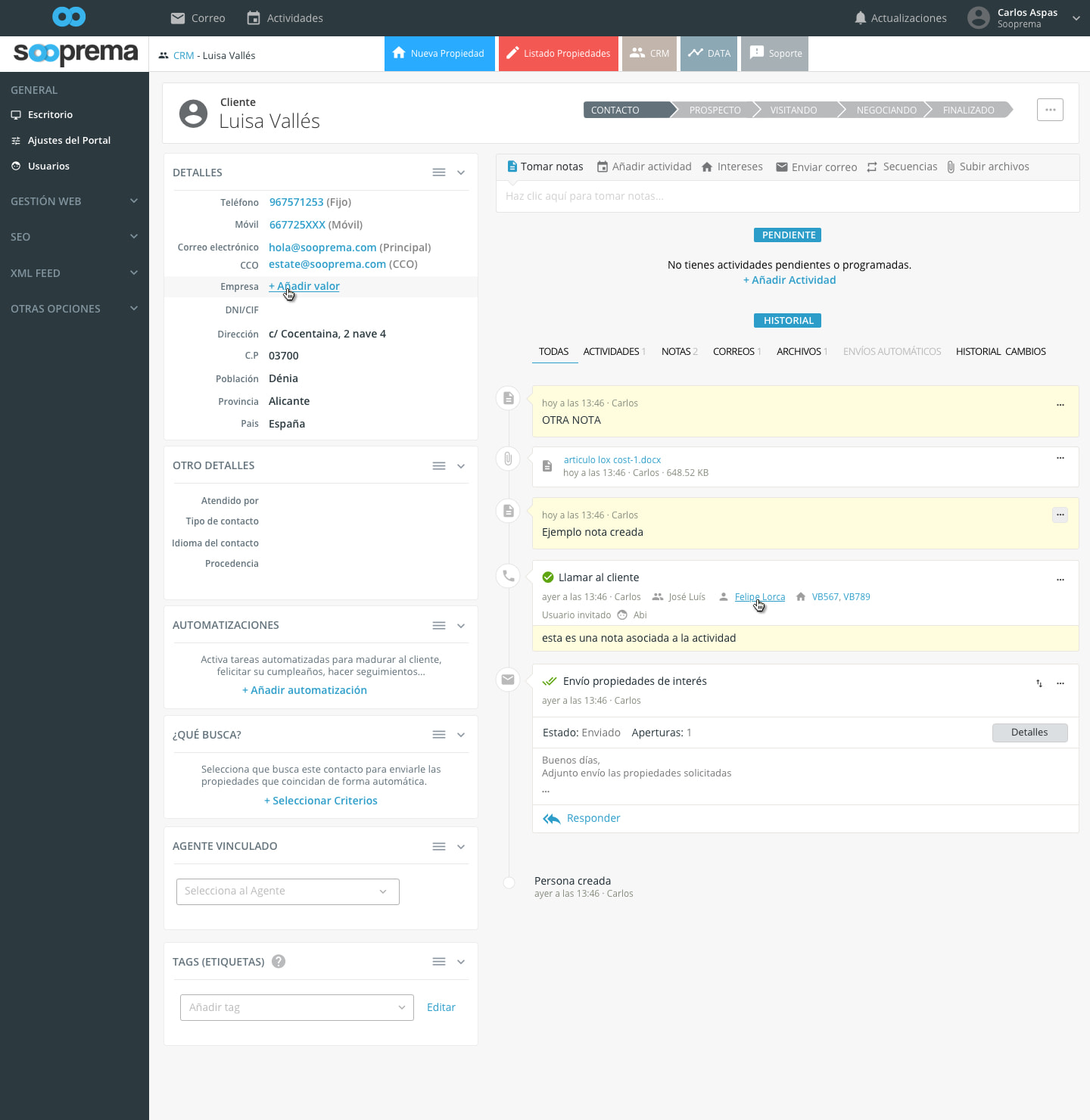Click the + Seleccionar Criterios link
The image size is (1090, 1120).
pyautogui.click(x=320, y=801)
